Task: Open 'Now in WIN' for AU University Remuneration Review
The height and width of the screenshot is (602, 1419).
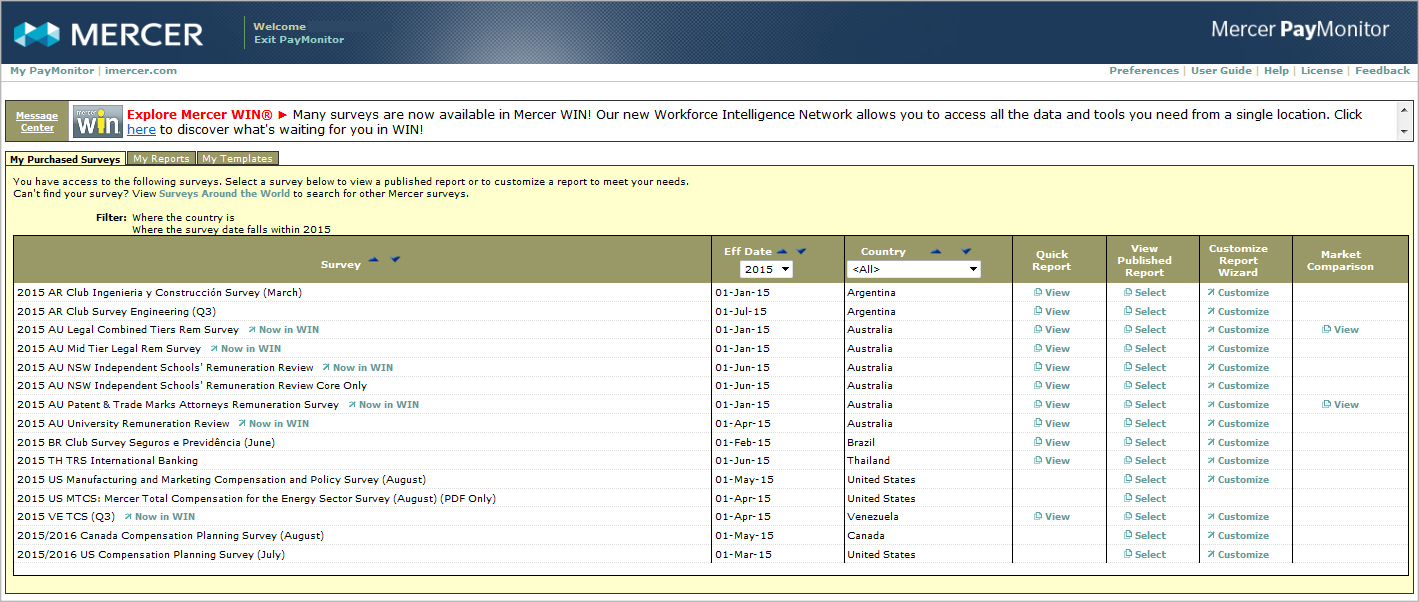Action: (x=273, y=424)
